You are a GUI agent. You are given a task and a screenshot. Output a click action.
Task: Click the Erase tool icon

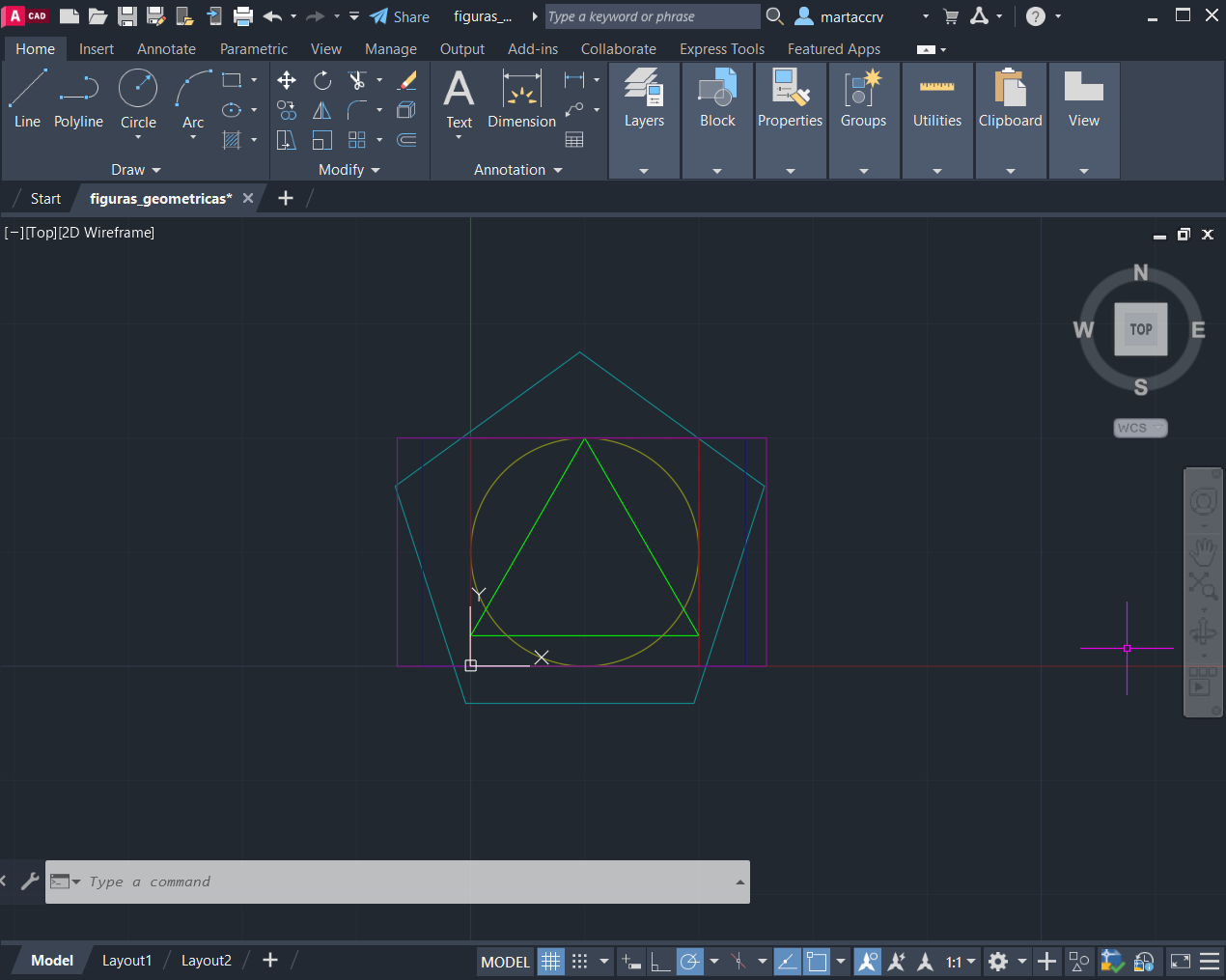[x=407, y=80]
